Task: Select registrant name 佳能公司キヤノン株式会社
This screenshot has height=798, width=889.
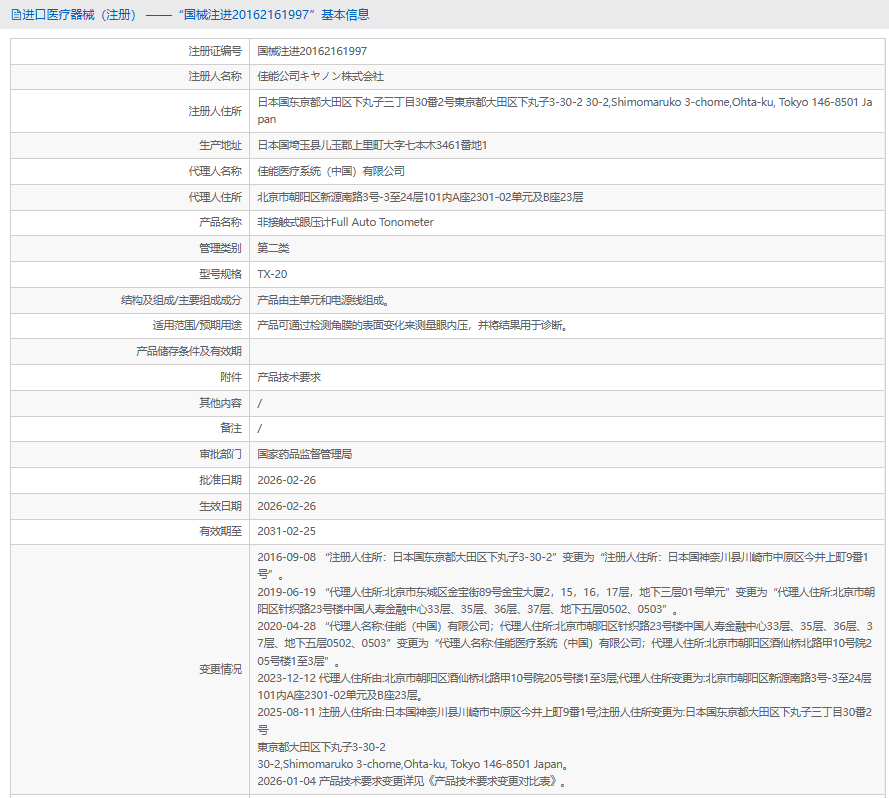Action: pos(320,77)
